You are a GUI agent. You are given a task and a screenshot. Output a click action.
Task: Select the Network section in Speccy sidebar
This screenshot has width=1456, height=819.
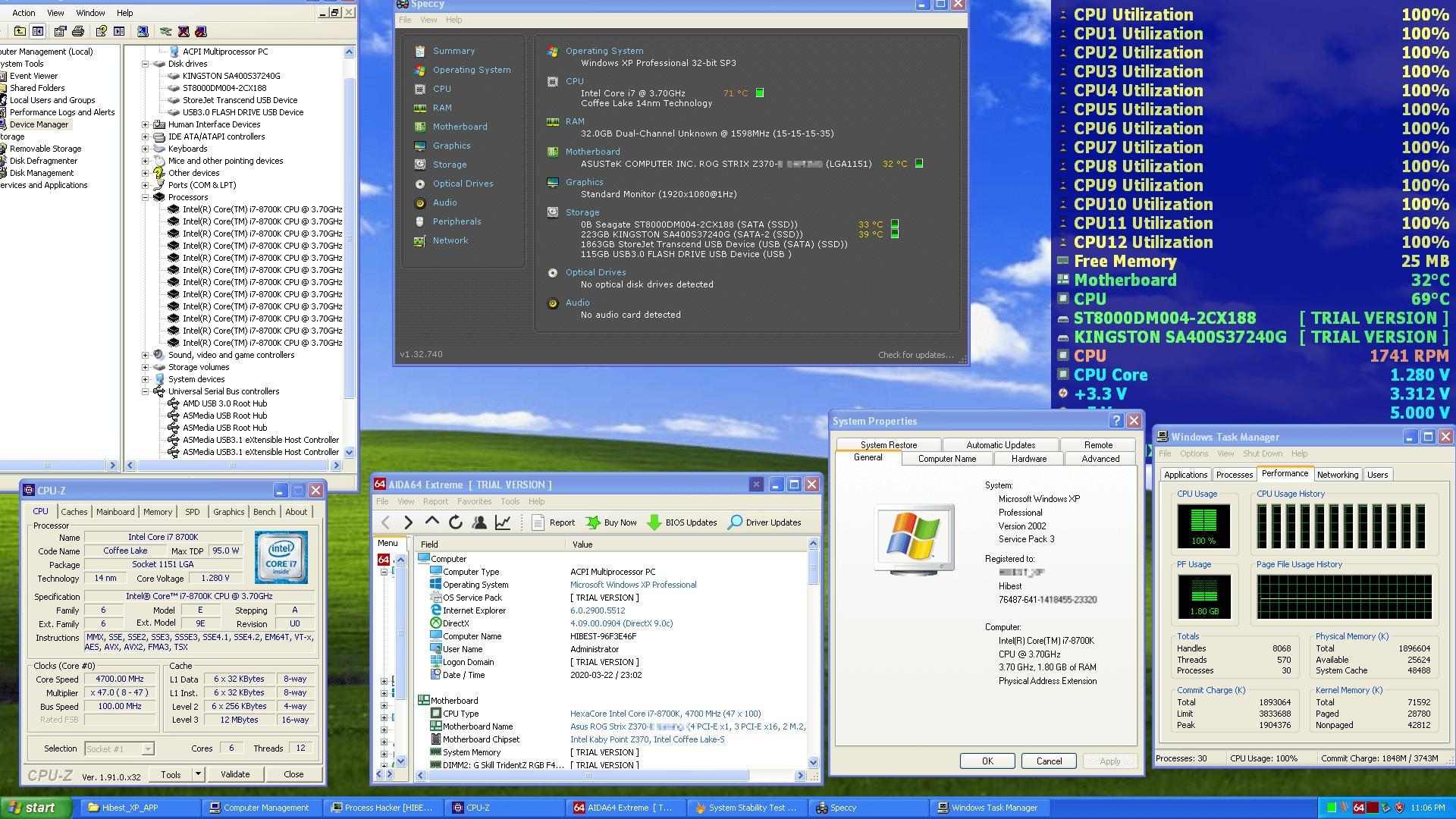pyautogui.click(x=450, y=240)
